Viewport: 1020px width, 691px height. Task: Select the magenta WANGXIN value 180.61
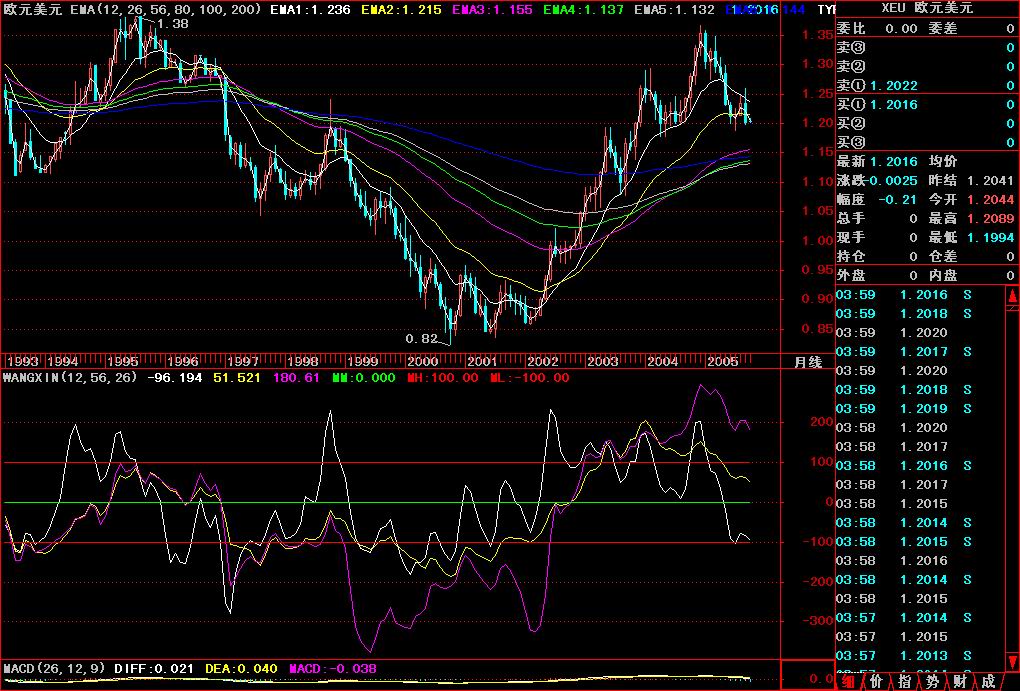point(296,377)
